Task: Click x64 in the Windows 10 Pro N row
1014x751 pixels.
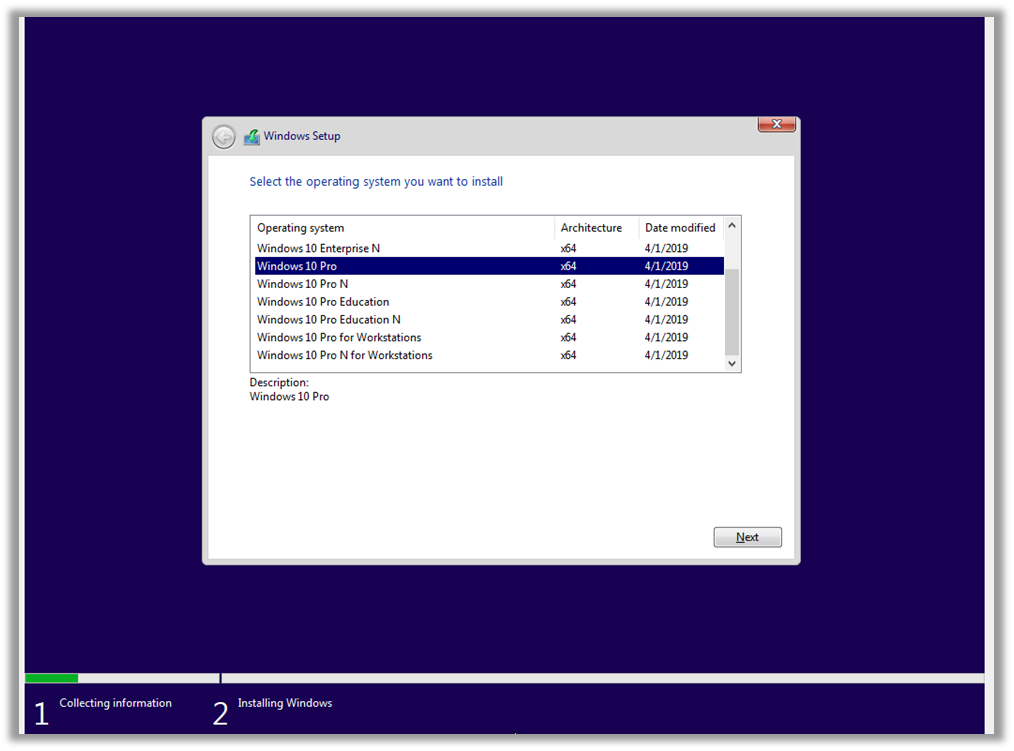Action: (x=568, y=284)
